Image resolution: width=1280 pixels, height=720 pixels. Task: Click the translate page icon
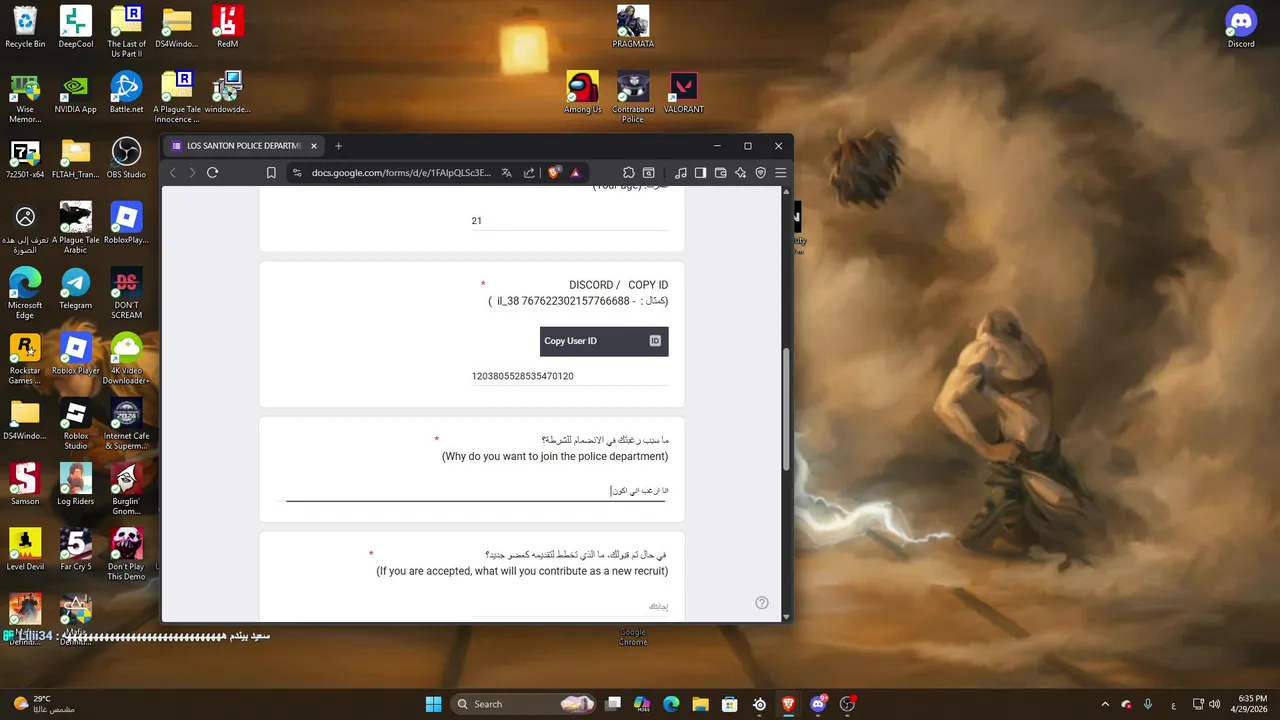(506, 173)
